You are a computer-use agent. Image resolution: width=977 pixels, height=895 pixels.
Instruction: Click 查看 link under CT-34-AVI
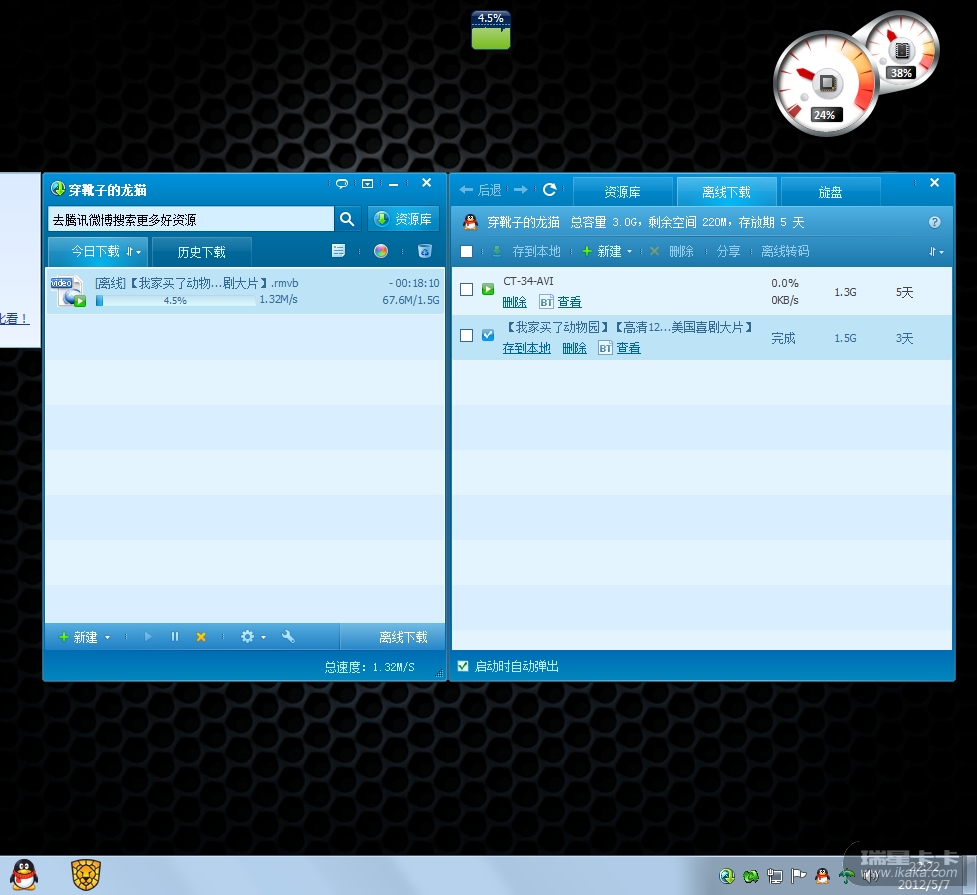tap(570, 302)
